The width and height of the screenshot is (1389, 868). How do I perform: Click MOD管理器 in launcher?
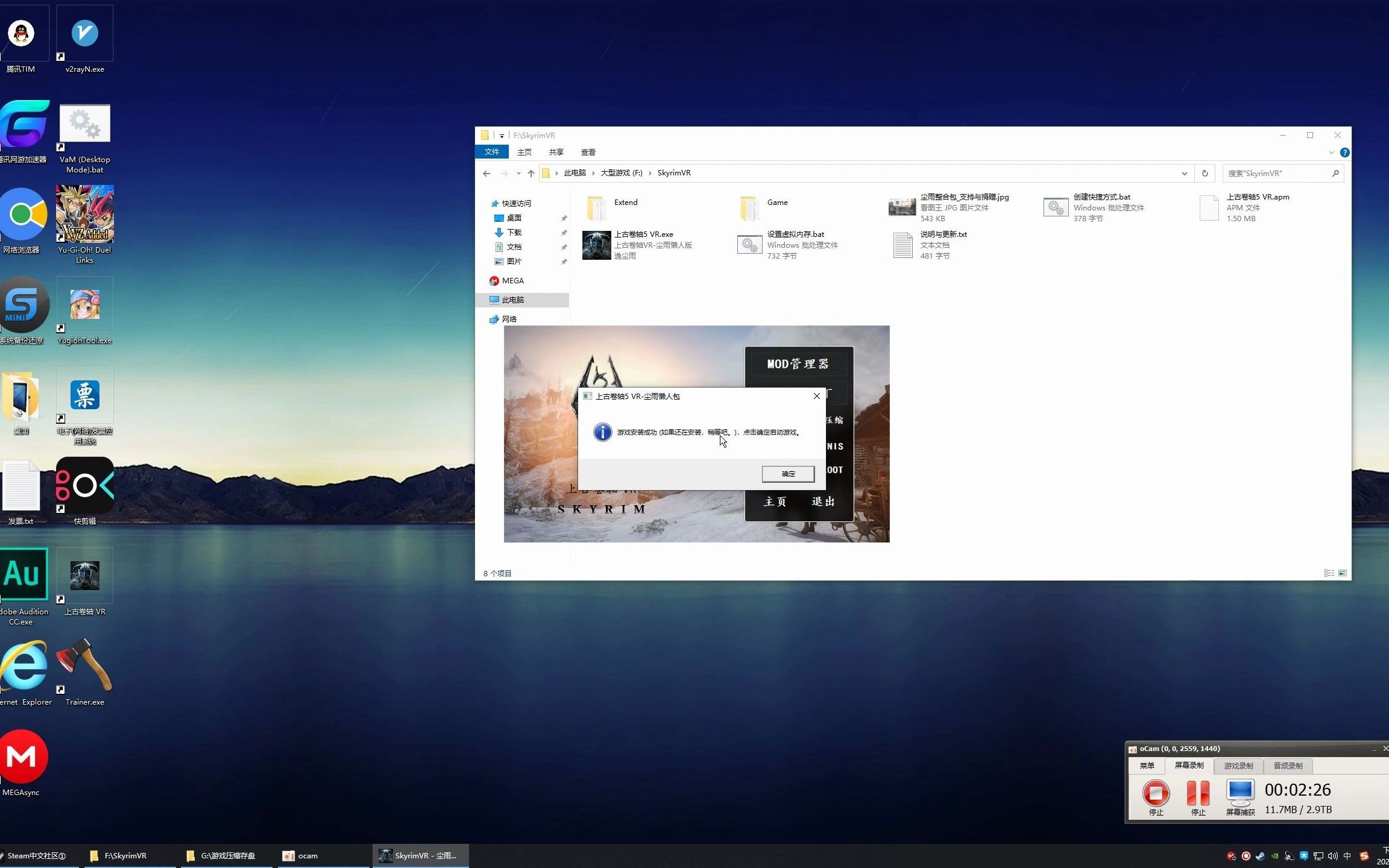pos(798,364)
